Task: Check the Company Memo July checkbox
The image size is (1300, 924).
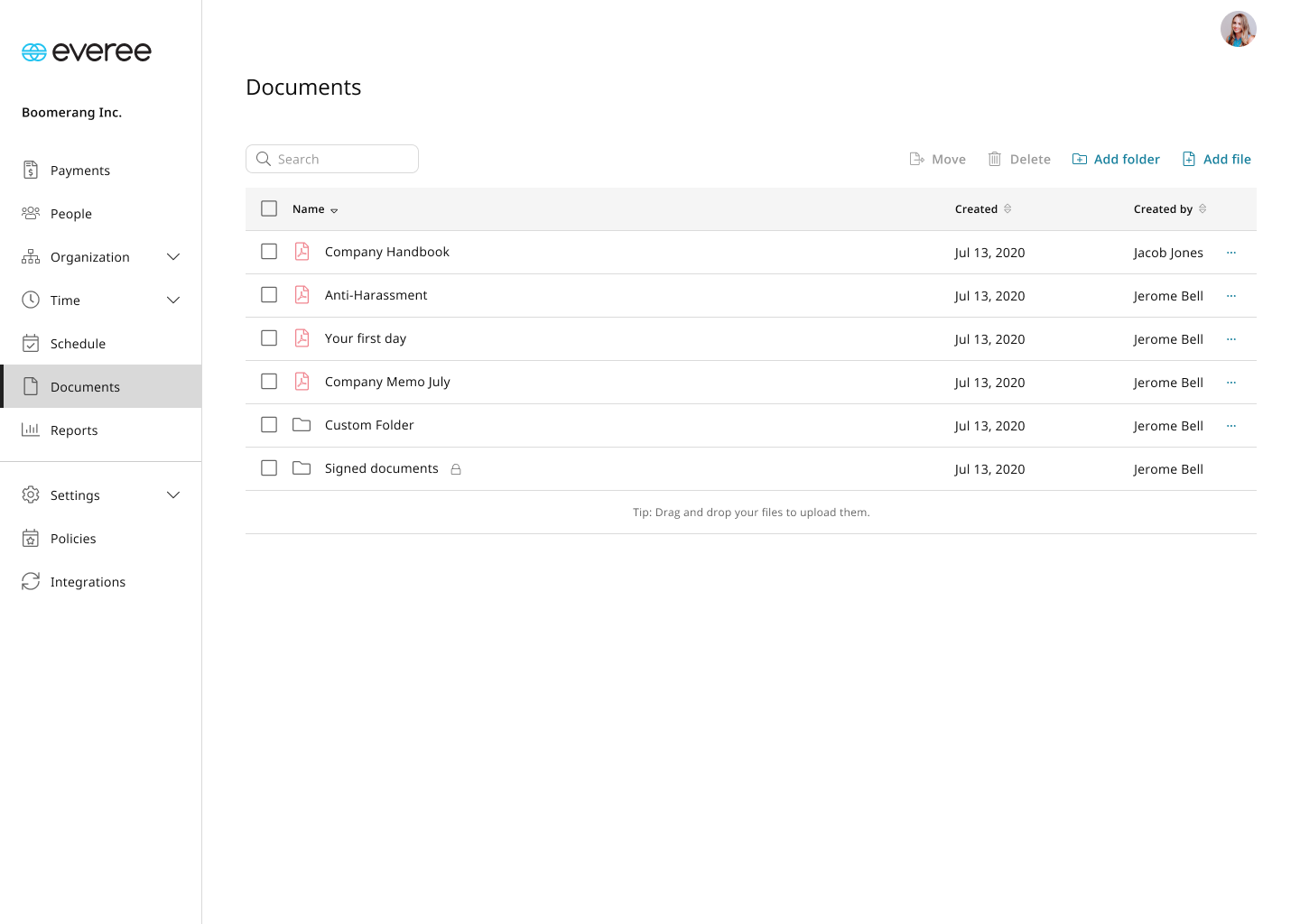Action: (269, 382)
